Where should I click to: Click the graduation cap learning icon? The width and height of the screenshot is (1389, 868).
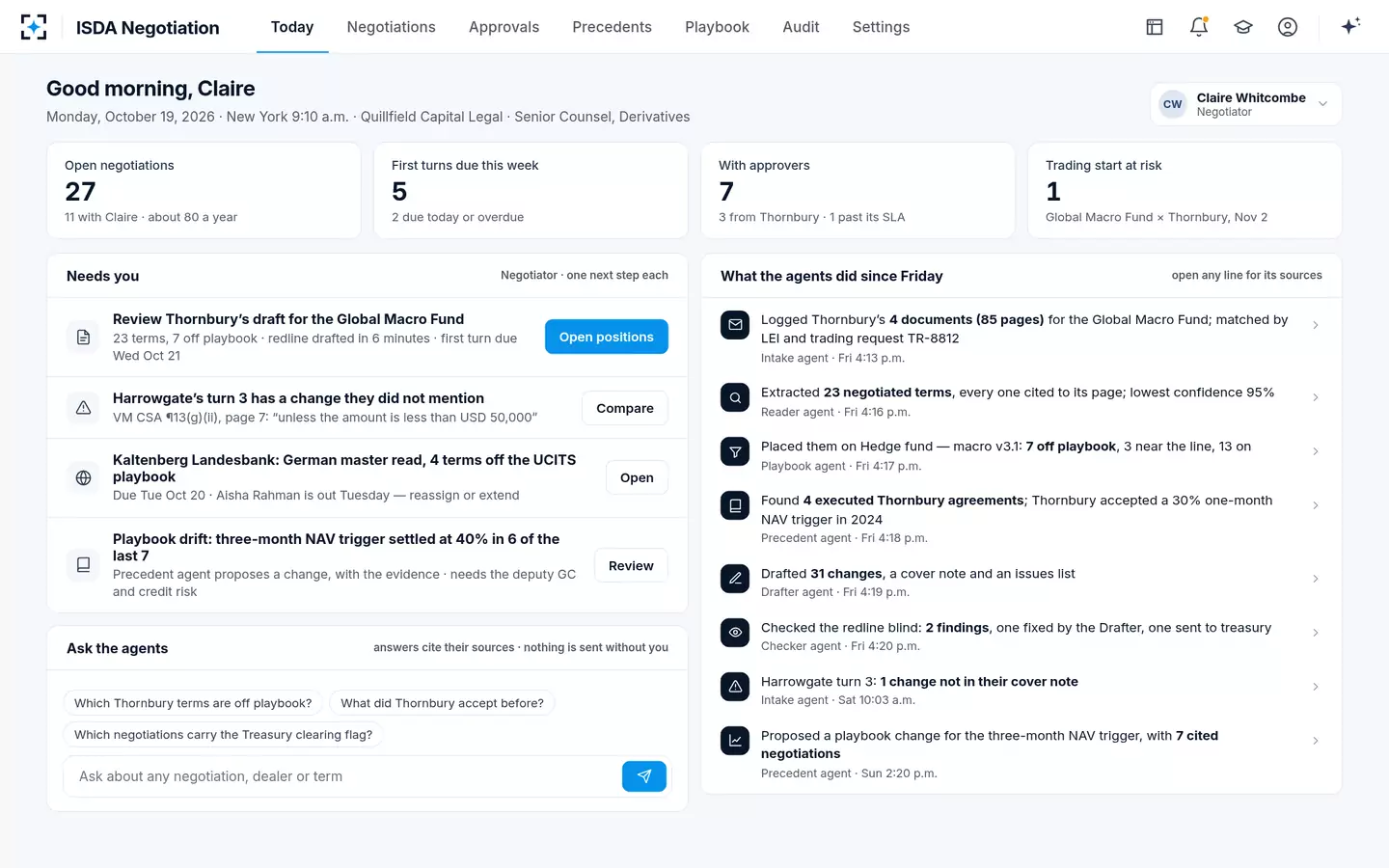pyautogui.click(x=1243, y=27)
